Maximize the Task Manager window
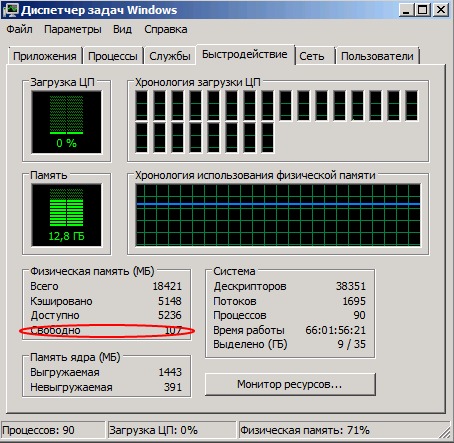The width and height of the screenshot is (454, 443). click(423, 10)
